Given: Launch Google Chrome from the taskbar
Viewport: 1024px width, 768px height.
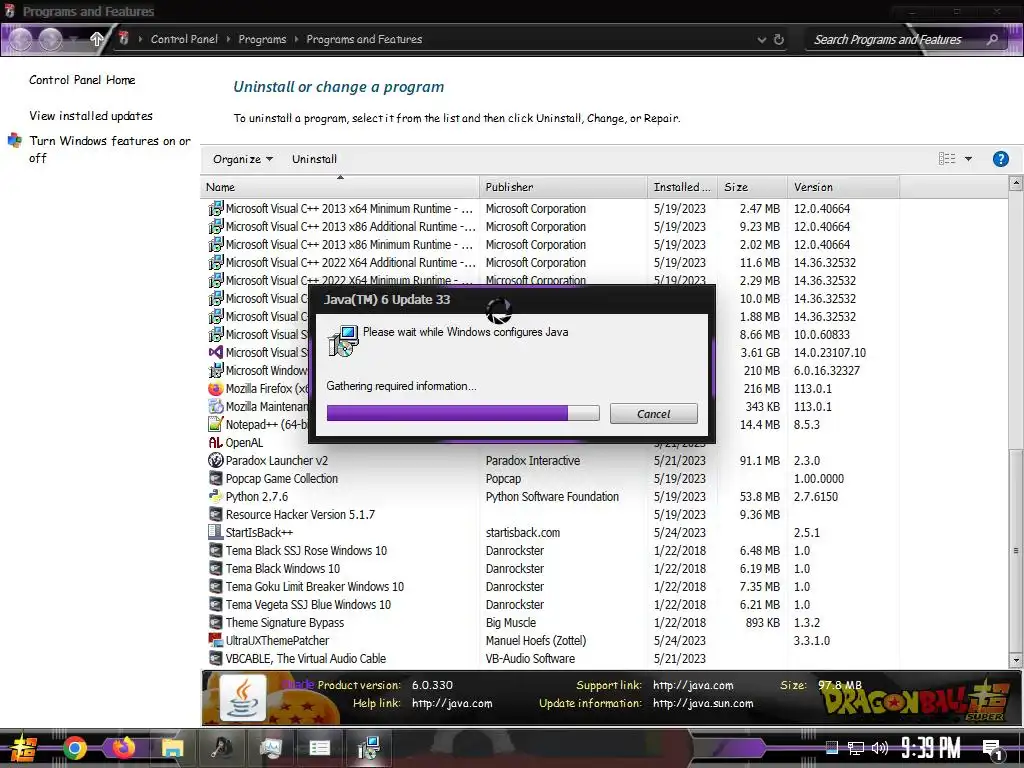Looking at the screenshot, I should pos(74,748).
